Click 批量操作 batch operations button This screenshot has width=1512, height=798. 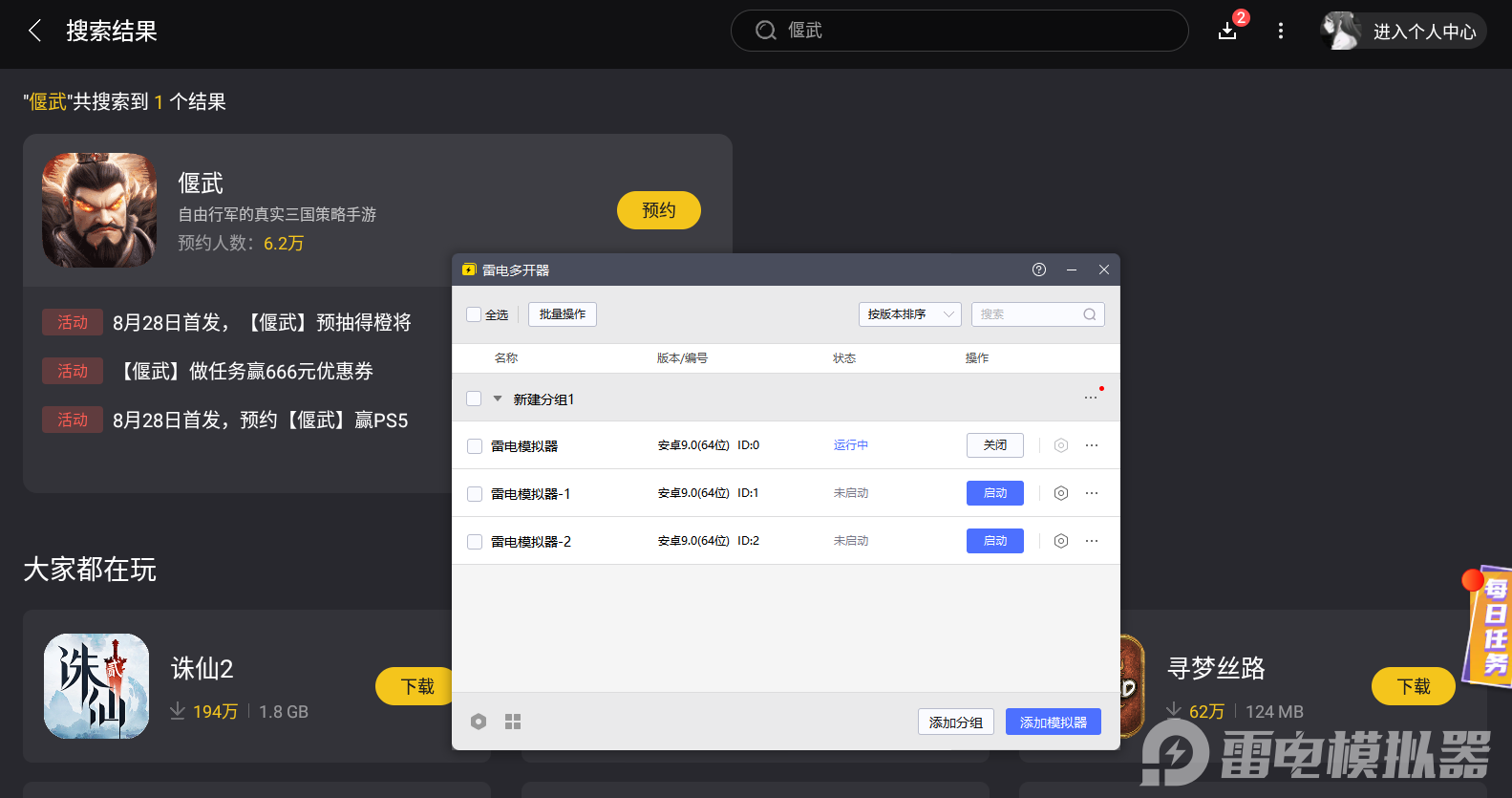(563, 314)
